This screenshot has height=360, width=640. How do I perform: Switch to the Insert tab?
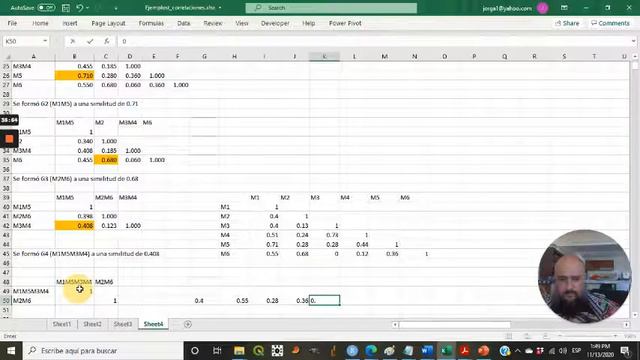pyautogui.click(x=70, y=23)
